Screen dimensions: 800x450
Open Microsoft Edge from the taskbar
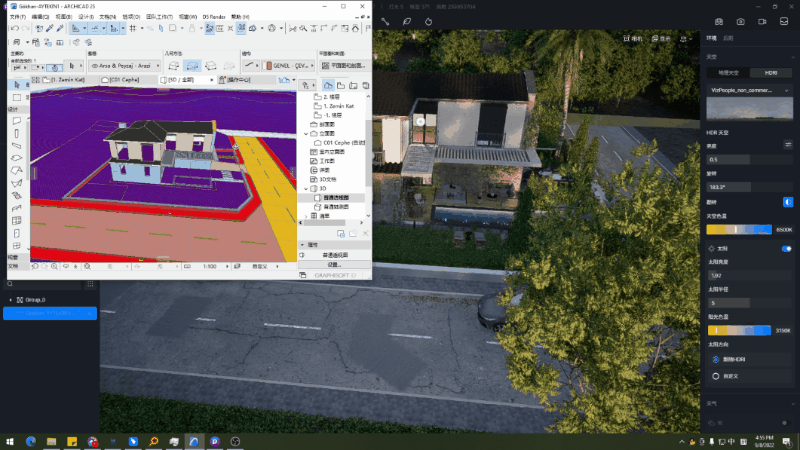30,440
